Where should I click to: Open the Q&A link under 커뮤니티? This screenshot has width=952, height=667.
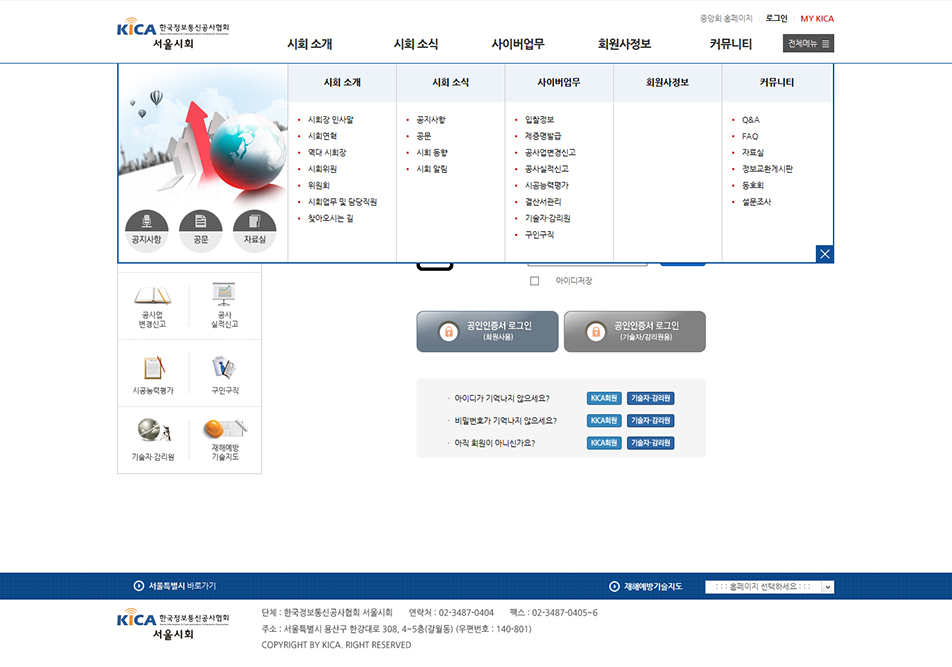[750, 120]
